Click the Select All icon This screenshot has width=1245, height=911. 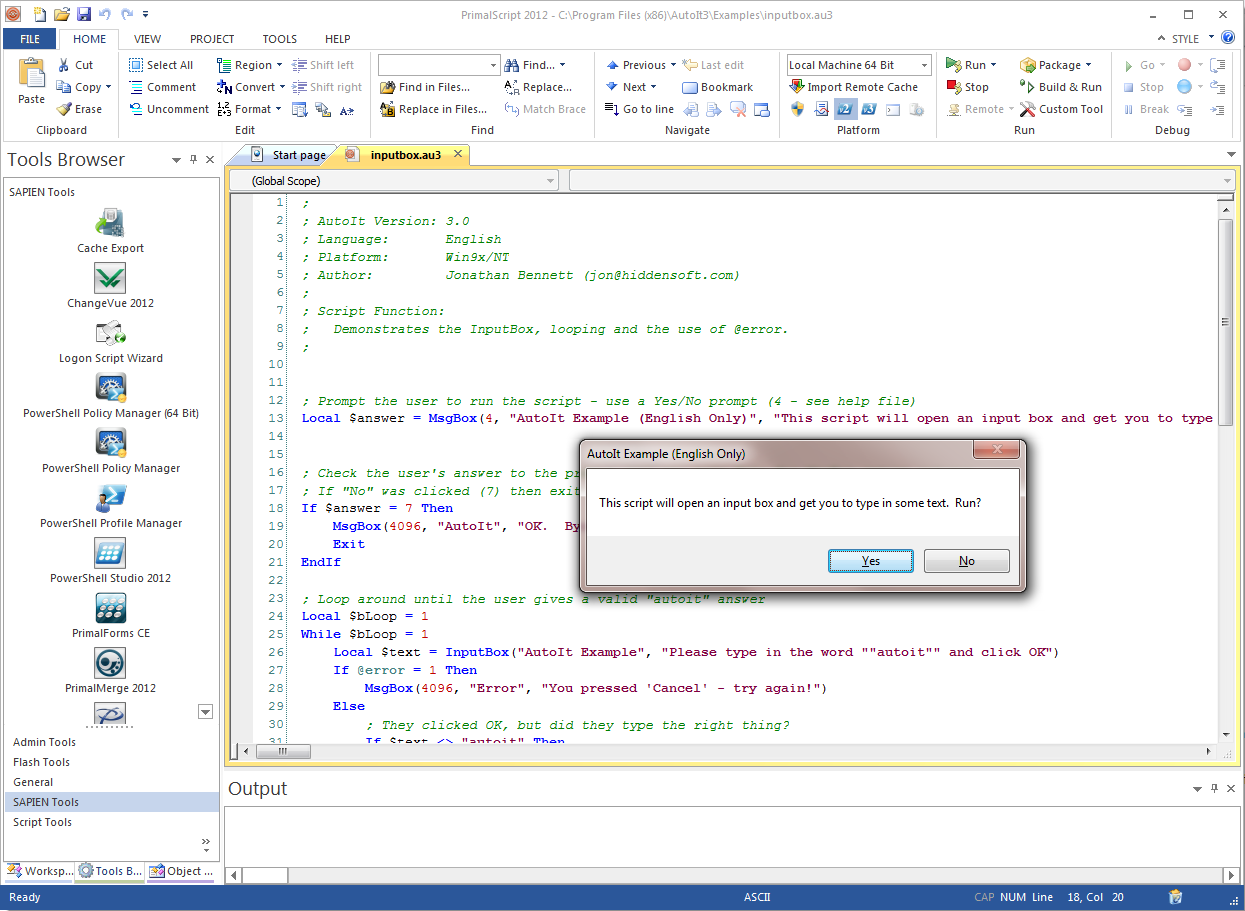(136, 65)
